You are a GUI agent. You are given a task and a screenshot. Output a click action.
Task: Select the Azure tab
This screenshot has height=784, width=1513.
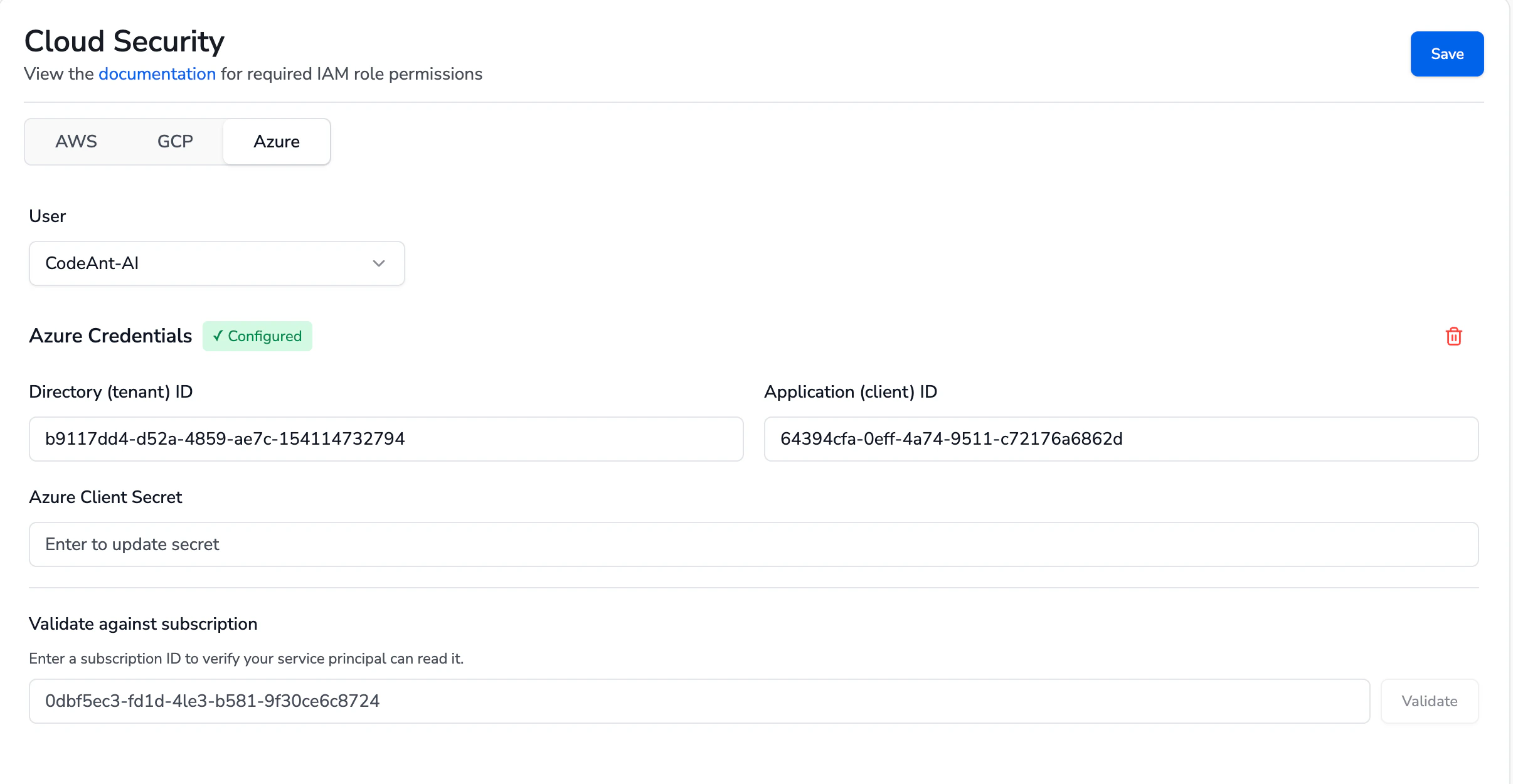(x=276, y=141)
